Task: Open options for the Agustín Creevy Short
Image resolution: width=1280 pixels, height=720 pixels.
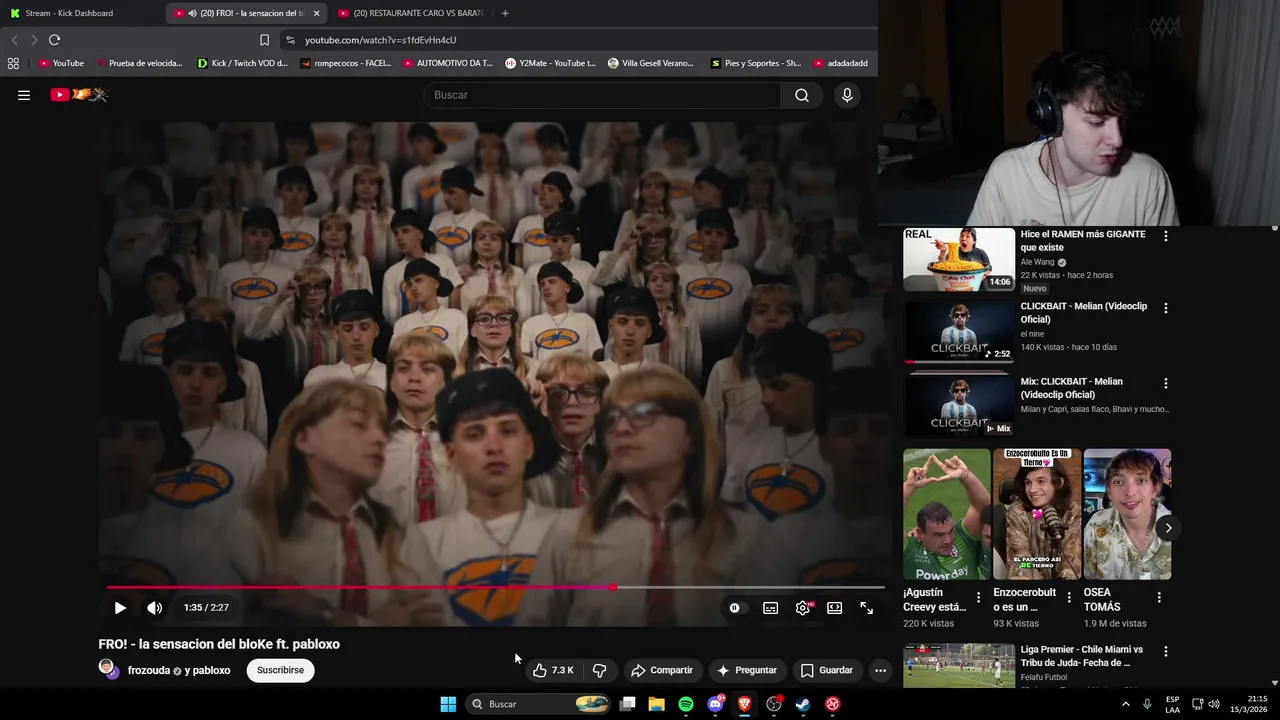Action: pyautogui.click(x=979, y=597)
